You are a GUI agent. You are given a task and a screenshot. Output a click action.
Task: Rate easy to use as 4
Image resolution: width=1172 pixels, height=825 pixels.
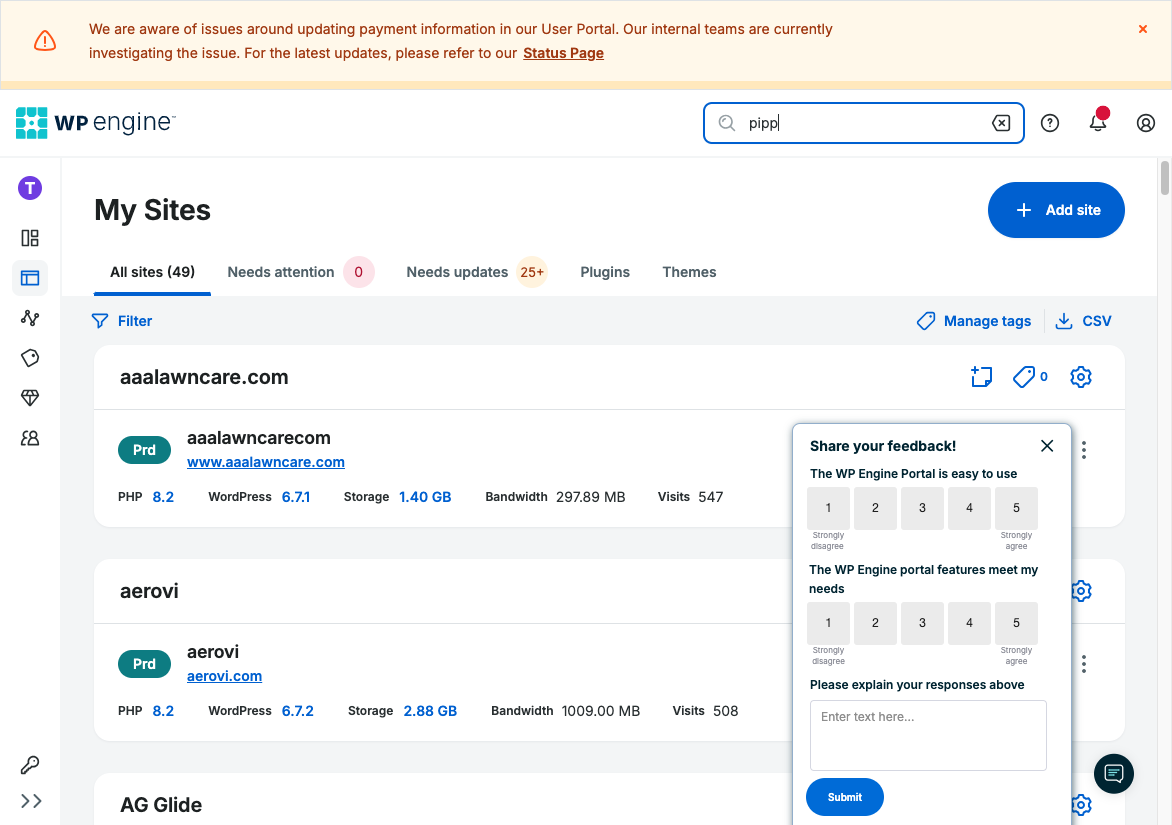[x=969, y=508]
